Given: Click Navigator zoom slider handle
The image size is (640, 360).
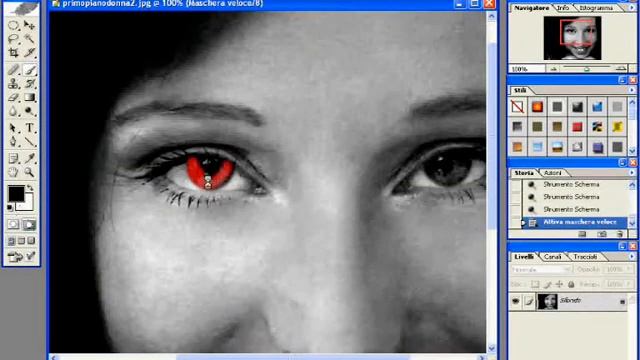Looking at the screenshot, I should click(x=587, y=69).
